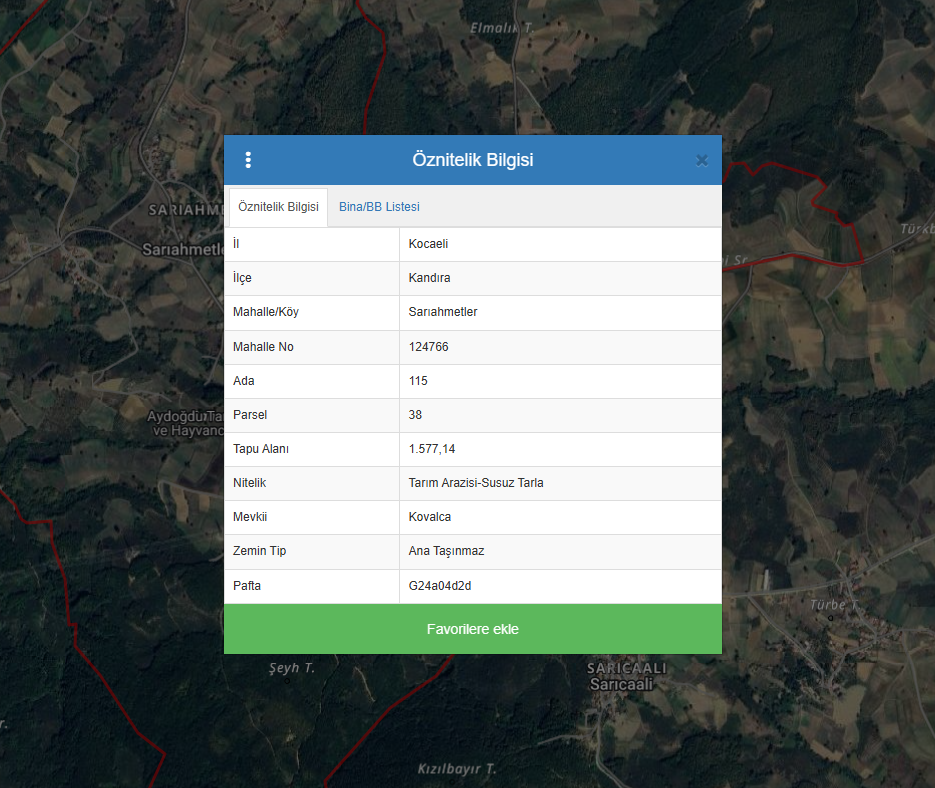
Task: Select the Kandıra value in İlçe row
Action: [x=429, y=278]
